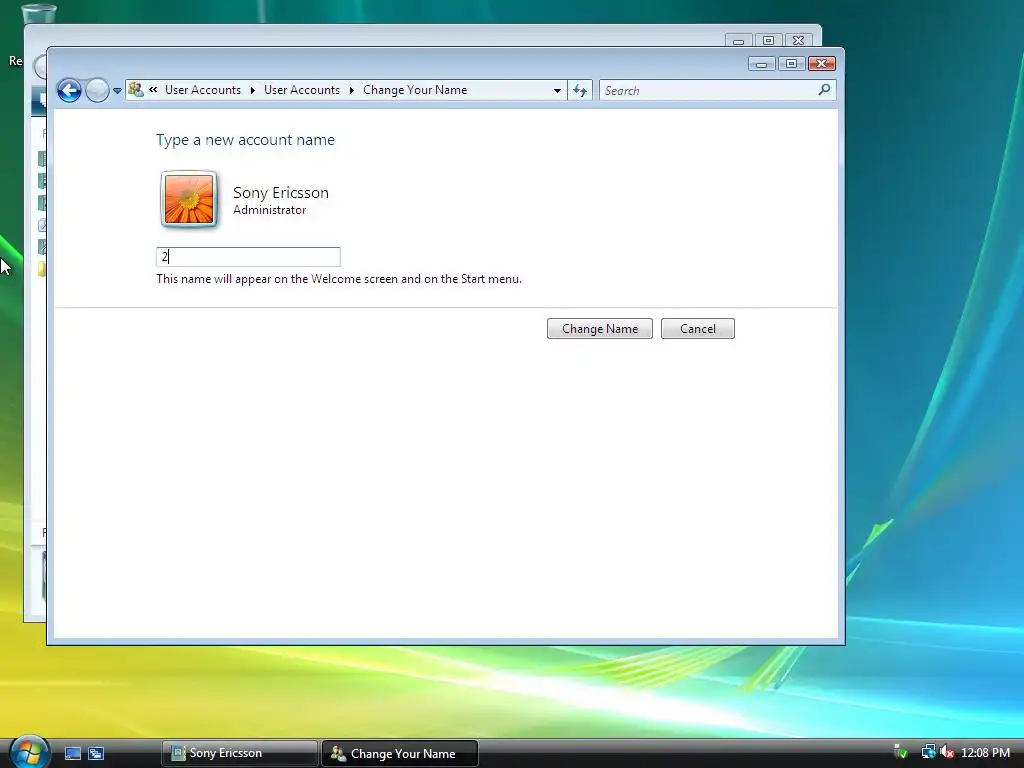Maximize the background window behind
Viewport: 1024px width, 768px height.
(x=769, y=40)
